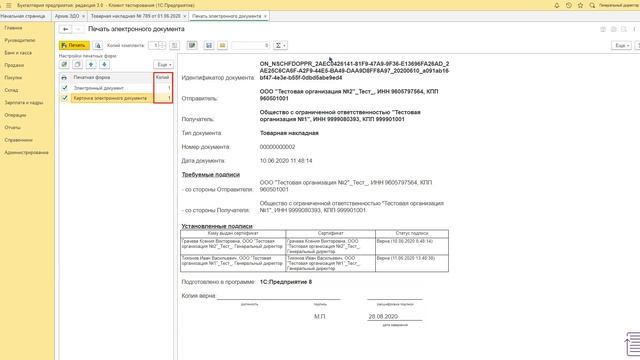Click copies cell of Карточка электронного документа row
The width and height of the screenshot is (640, 360).
pos(163,98)
